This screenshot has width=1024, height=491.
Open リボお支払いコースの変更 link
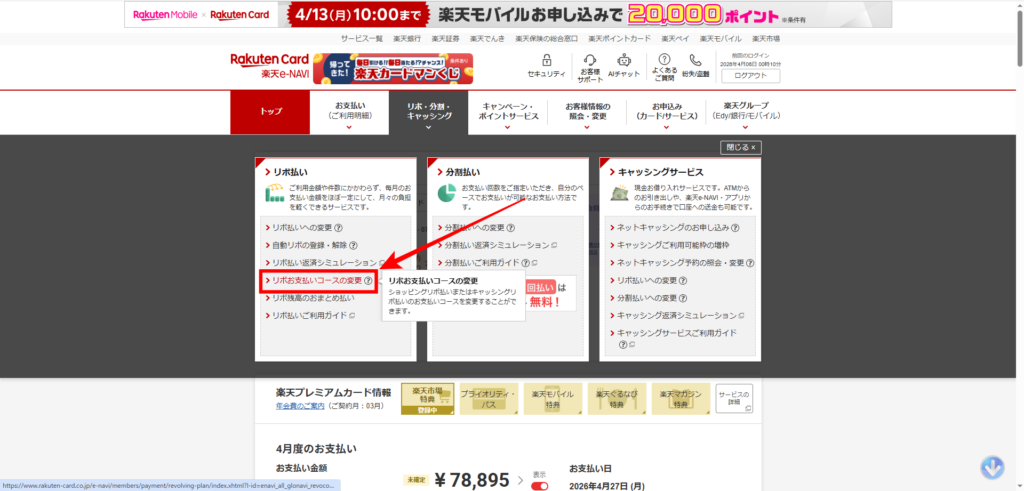317,281
